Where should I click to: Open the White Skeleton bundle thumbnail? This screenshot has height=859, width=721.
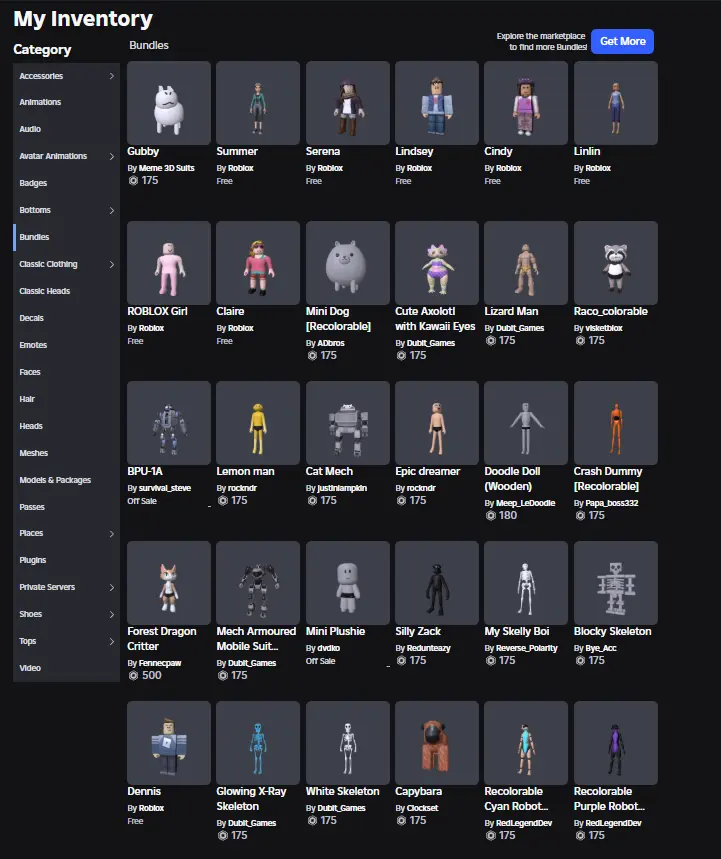point(348,743)
